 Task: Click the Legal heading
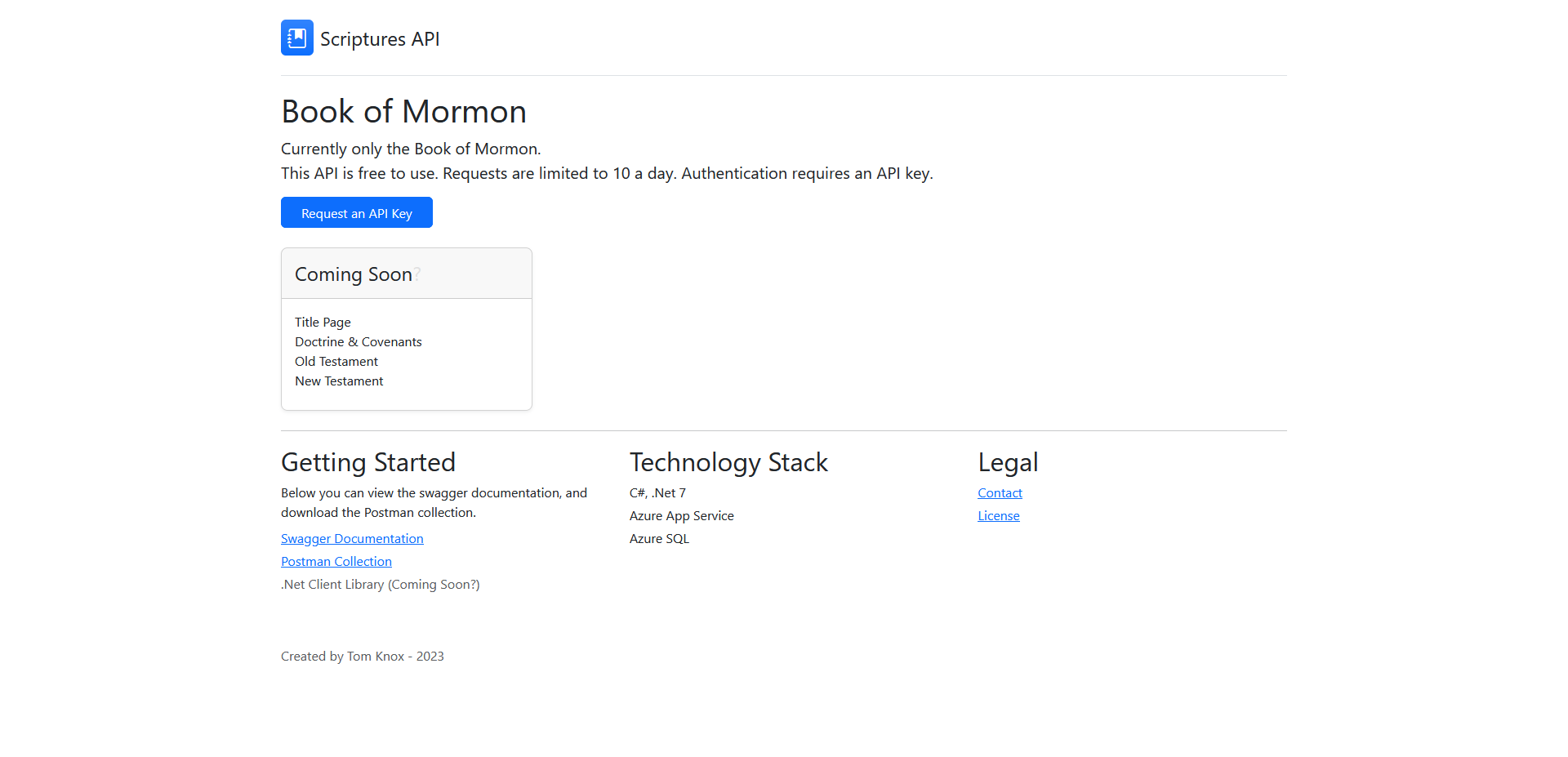point(1008,462)
